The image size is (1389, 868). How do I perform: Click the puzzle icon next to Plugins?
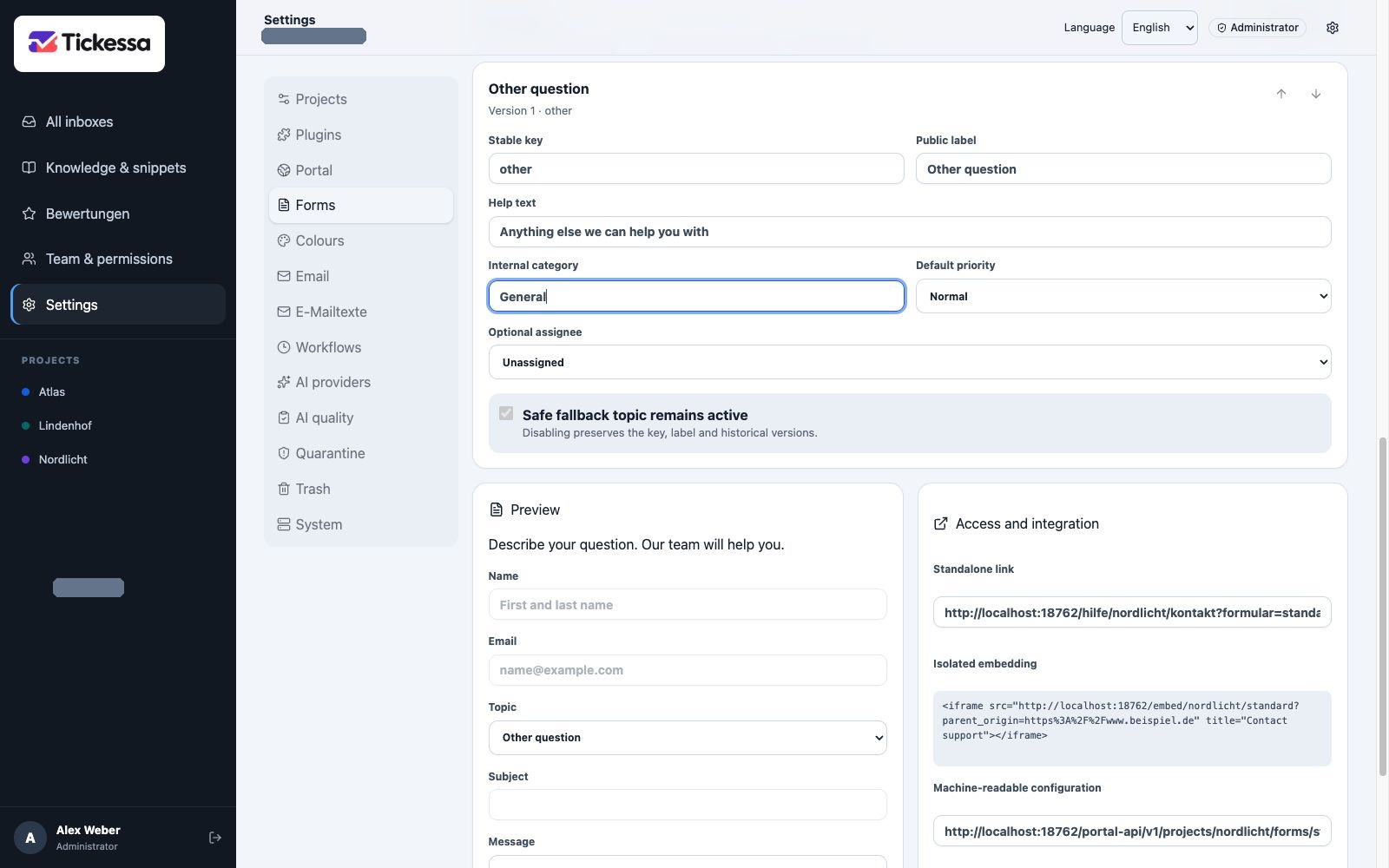click(284, 135)
